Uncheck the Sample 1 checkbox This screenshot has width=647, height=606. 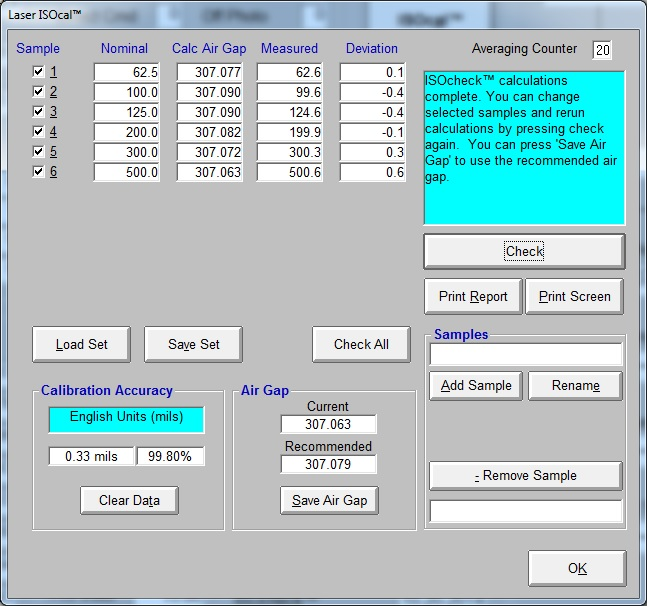38,72
